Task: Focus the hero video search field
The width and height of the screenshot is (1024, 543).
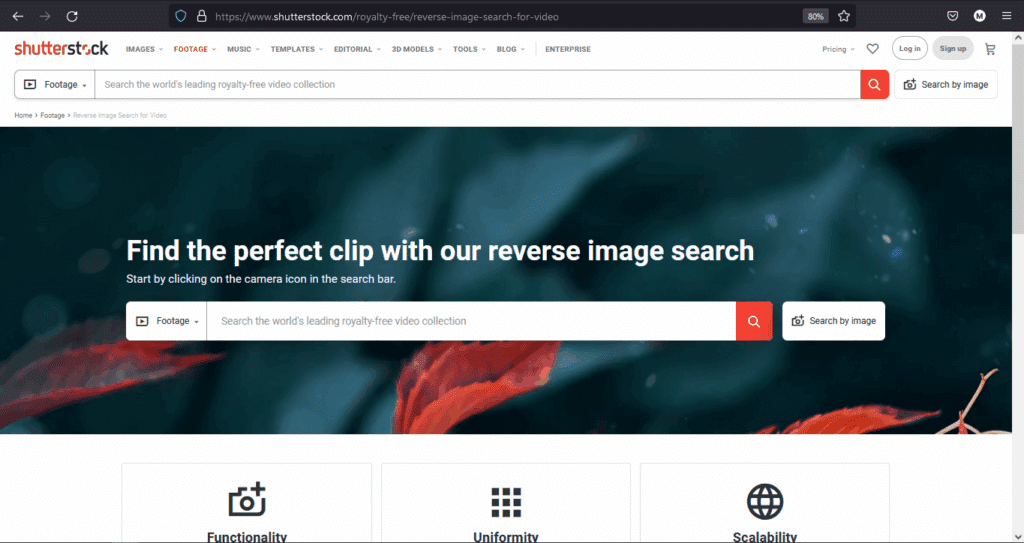Action: [472, 321]
